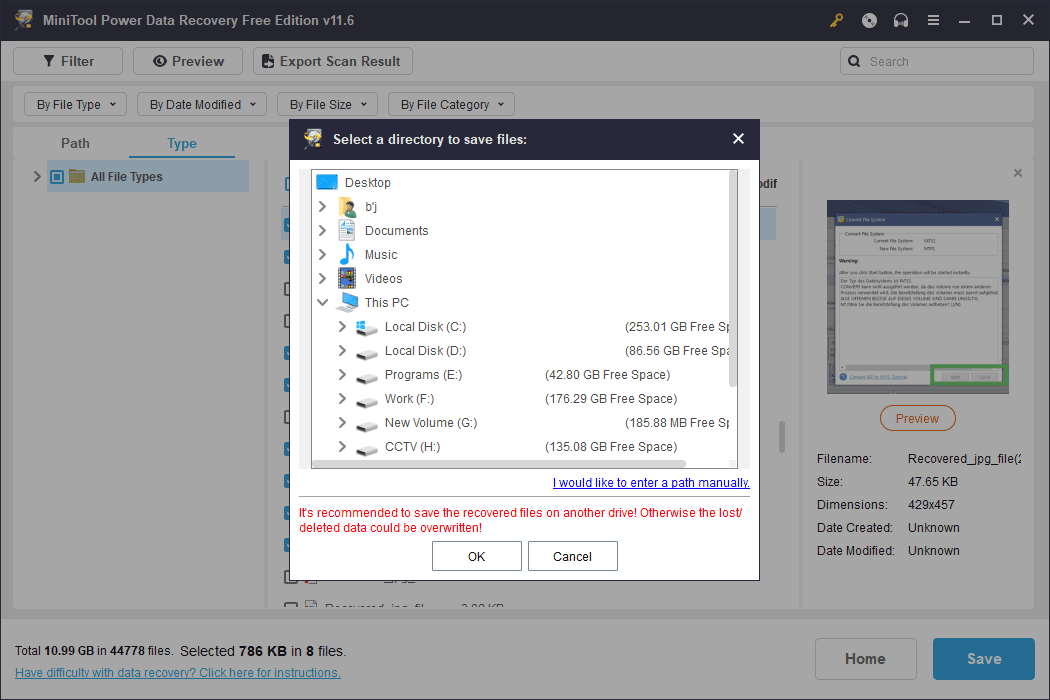Screen dimensions: 1050x700
Task: Click the preview image thumbnail
Action: tap(917, 297)
